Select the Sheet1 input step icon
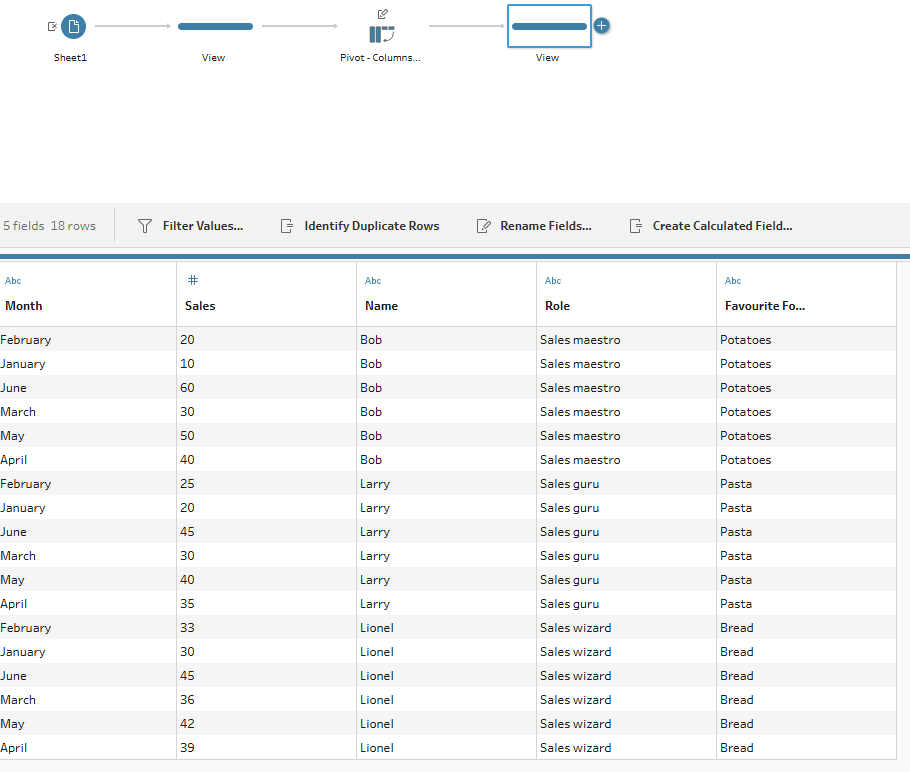The image size is (910, 772). point(73,27)
